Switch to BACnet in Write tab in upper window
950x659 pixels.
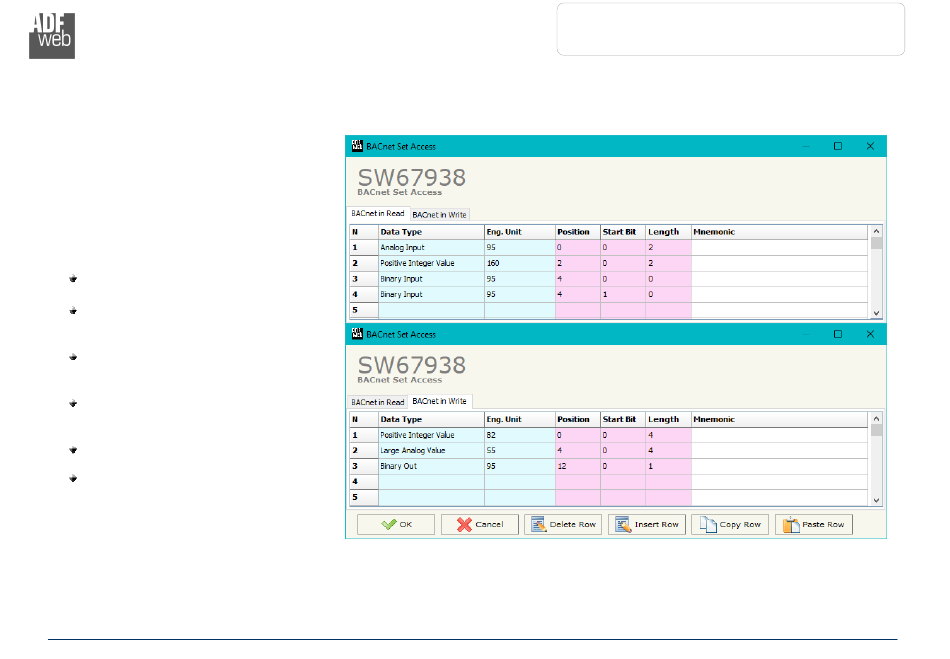(x=439, y=215)
